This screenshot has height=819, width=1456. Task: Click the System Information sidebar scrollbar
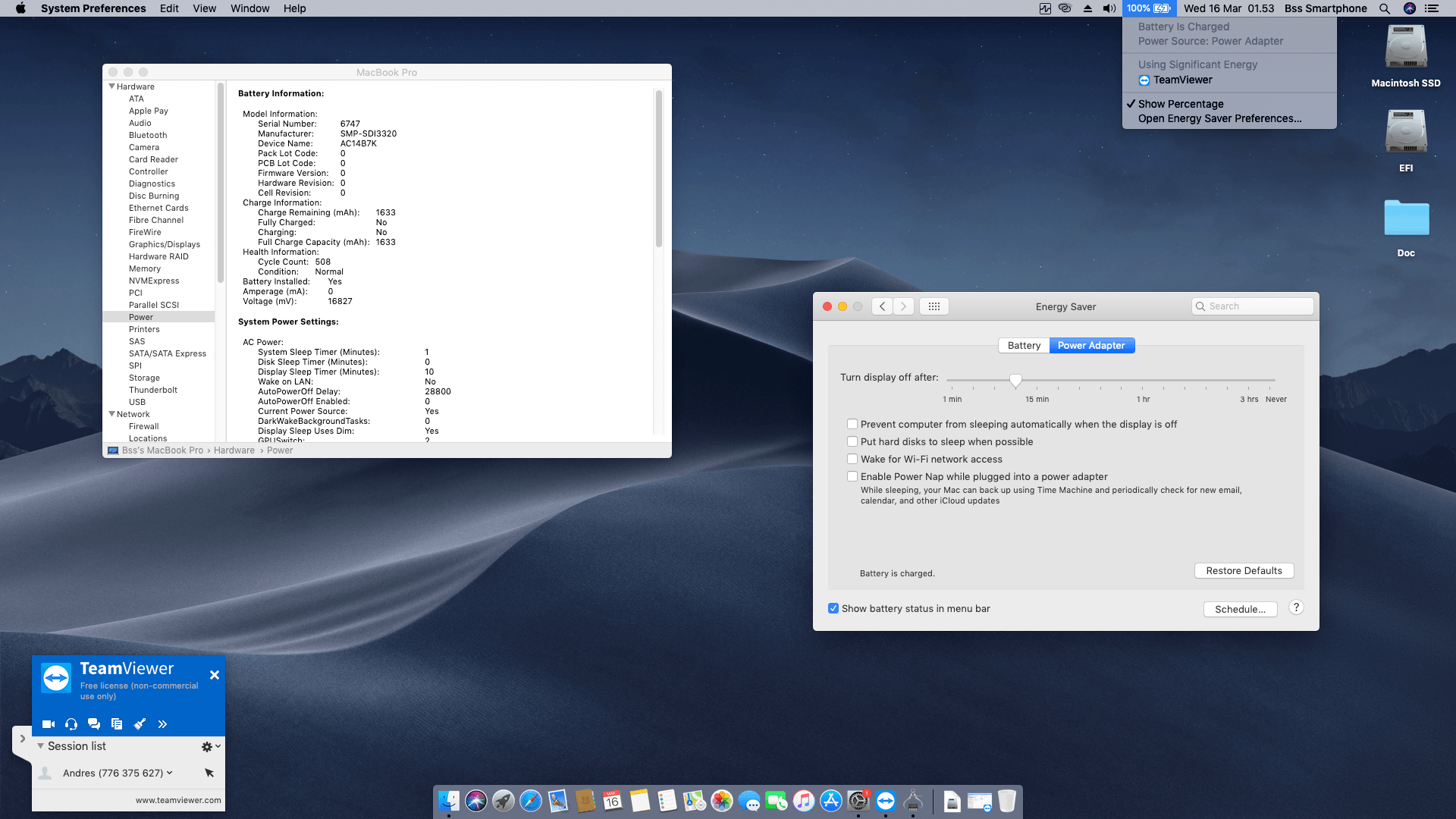pos(221,182)
